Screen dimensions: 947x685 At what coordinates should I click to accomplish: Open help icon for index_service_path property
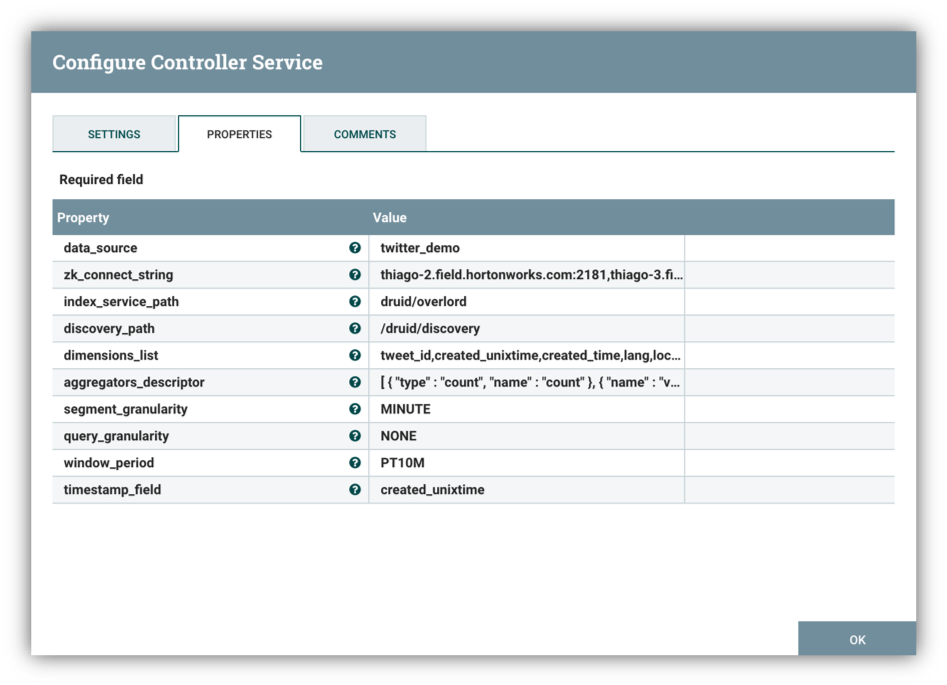355,301
